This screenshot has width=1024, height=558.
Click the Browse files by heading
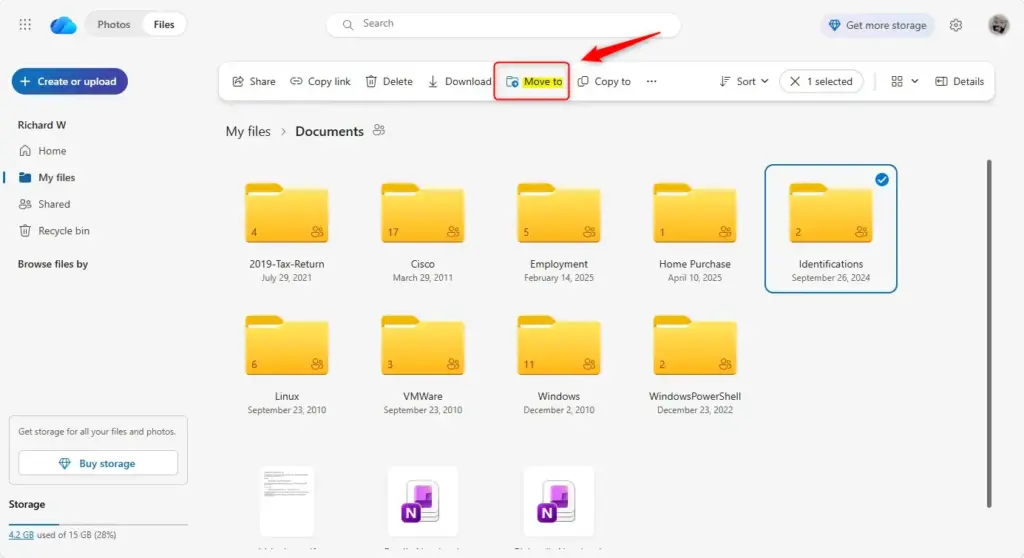(53, 264)
